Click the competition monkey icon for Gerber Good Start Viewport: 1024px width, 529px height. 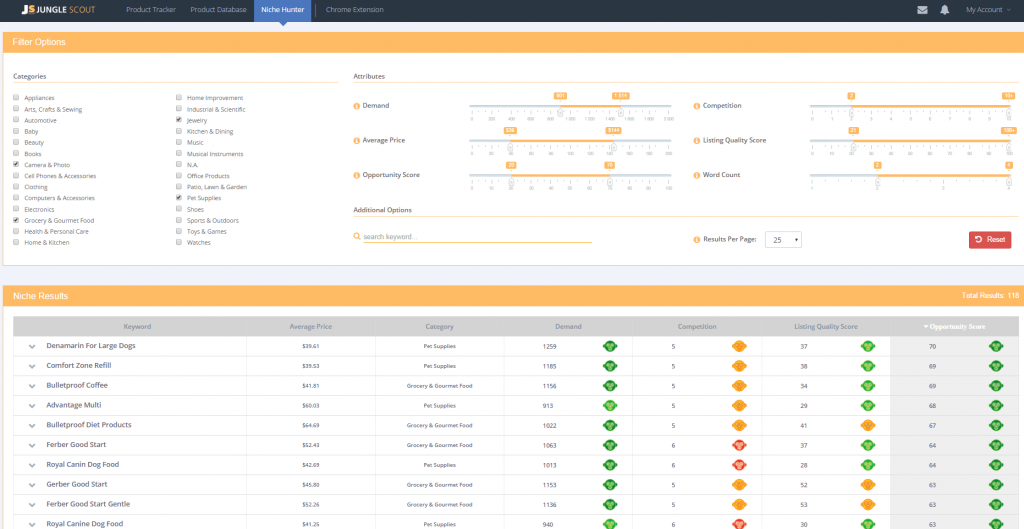(x=739, y=485)
